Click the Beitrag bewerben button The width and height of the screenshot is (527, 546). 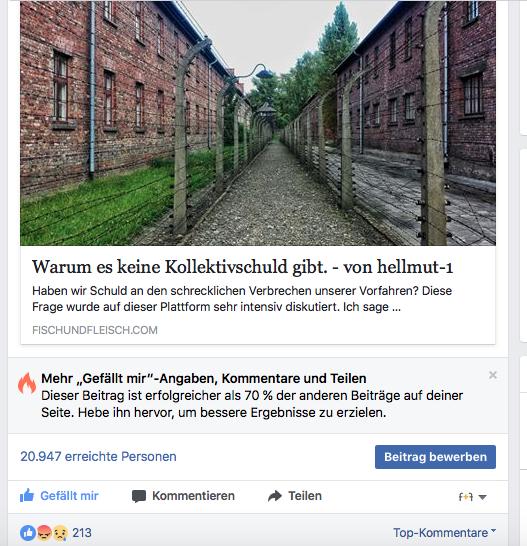435,457
